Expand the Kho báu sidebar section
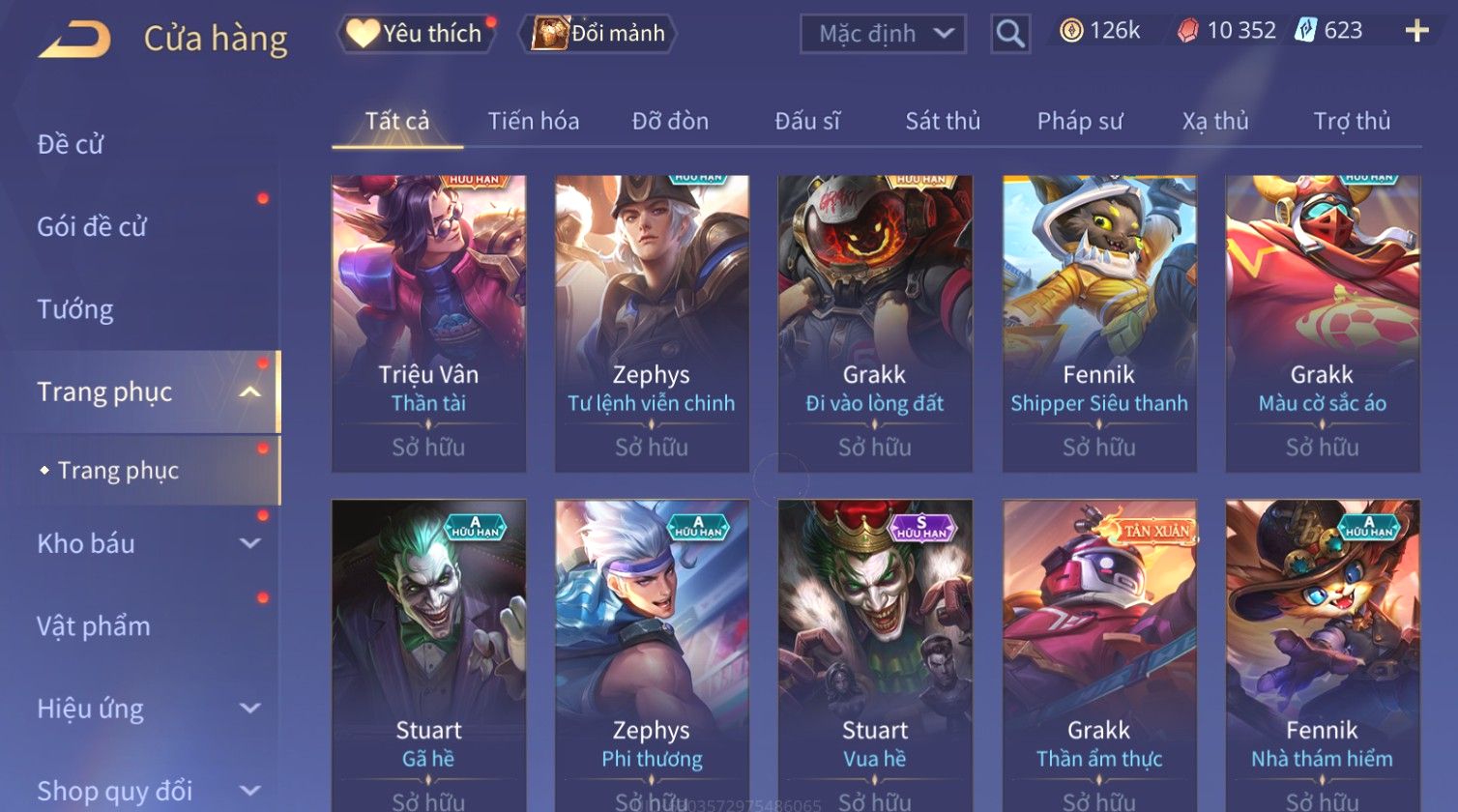This screenshot has height=812, width=1458. [249, 543]
